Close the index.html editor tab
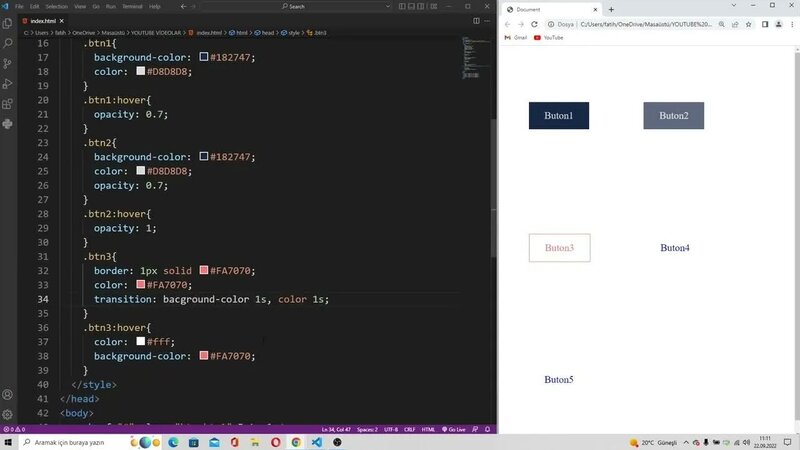 point(61,21)
